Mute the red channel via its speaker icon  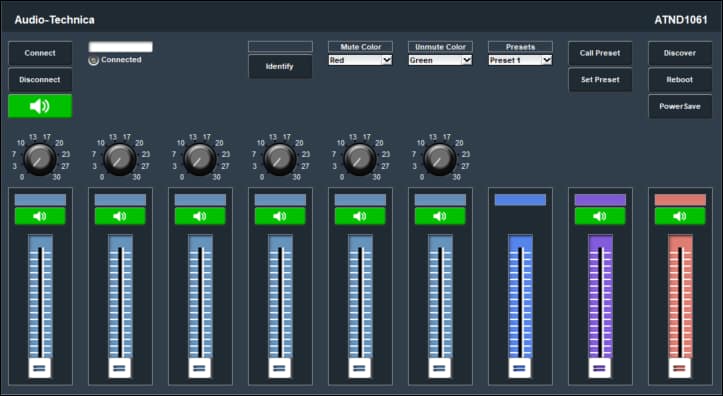click(680, 216)
